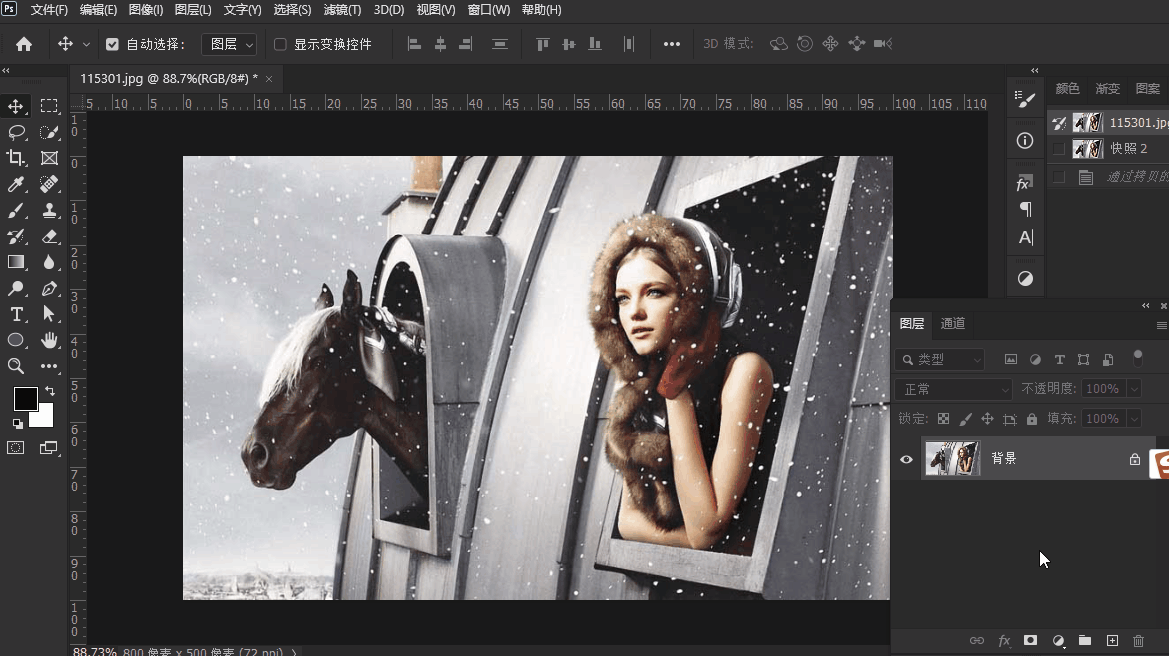Select the Path Selection tool

[x=49, y=315]
